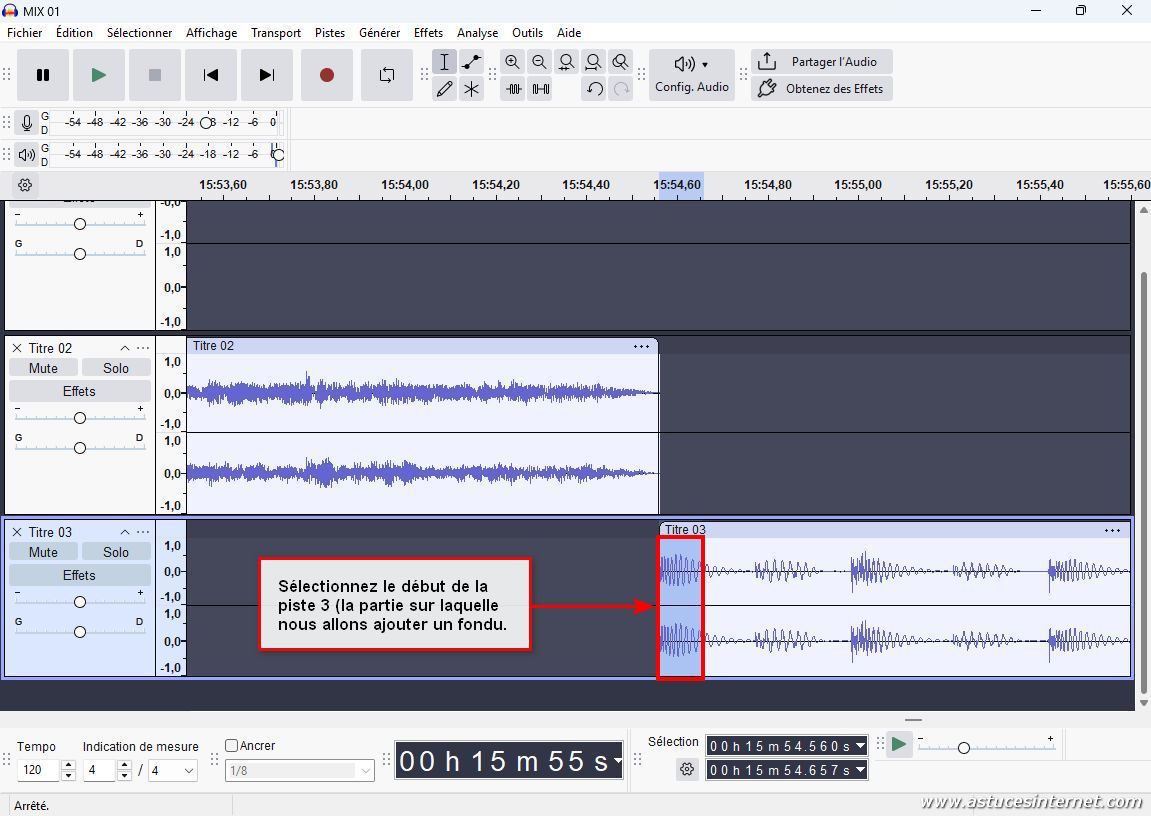
Task: Click the Zoom In magnifier icon
Action: pos(512,62)
